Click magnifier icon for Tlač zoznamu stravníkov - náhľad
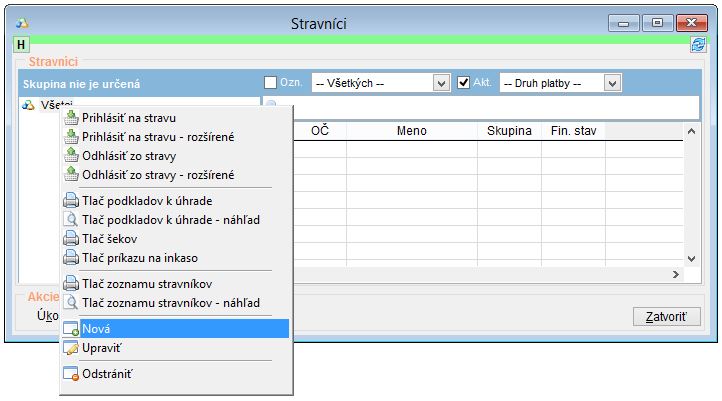This screenshot has width=722, height=401. [71, 302]
